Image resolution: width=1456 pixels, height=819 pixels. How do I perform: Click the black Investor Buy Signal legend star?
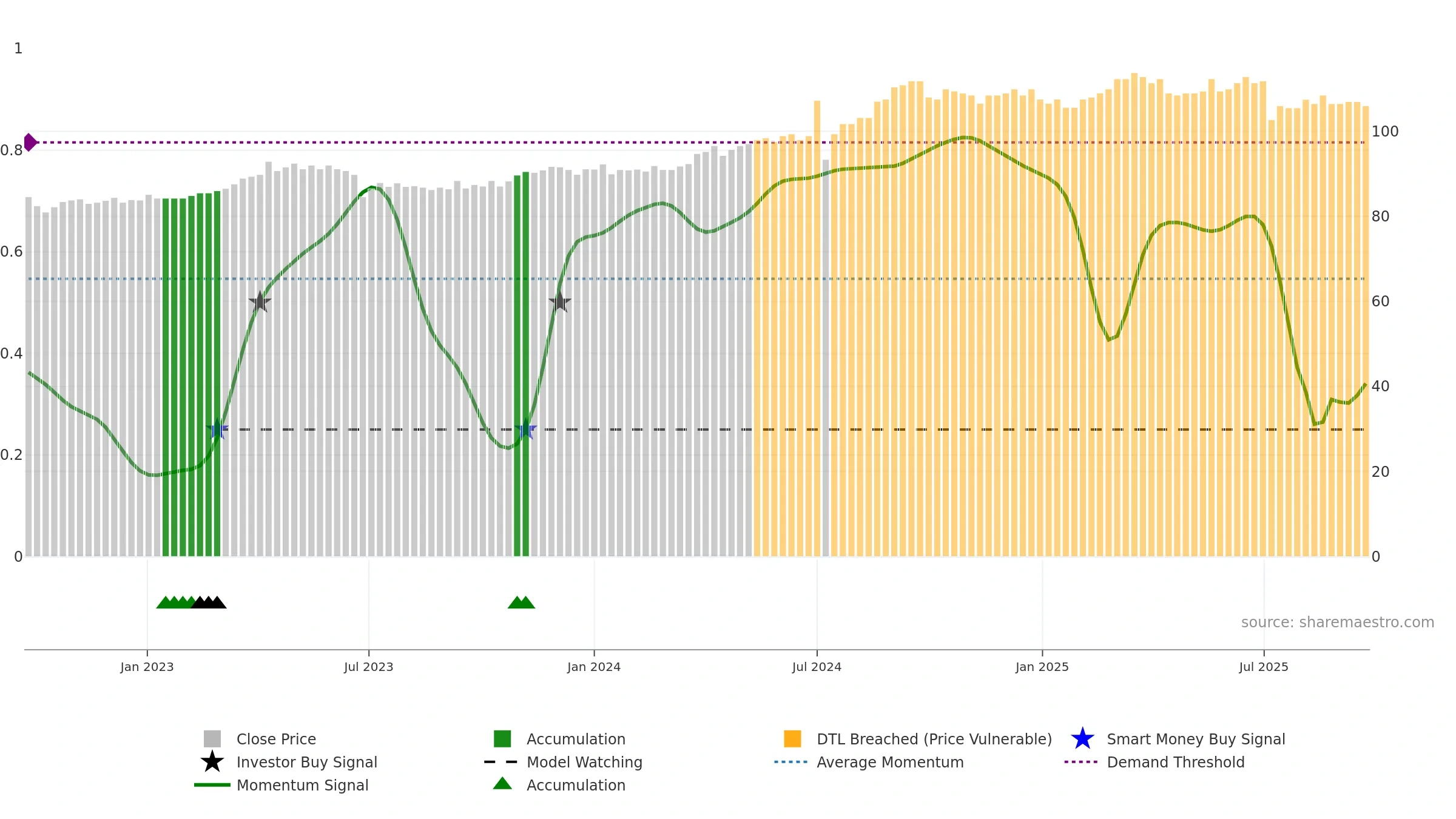pos(212,762)
